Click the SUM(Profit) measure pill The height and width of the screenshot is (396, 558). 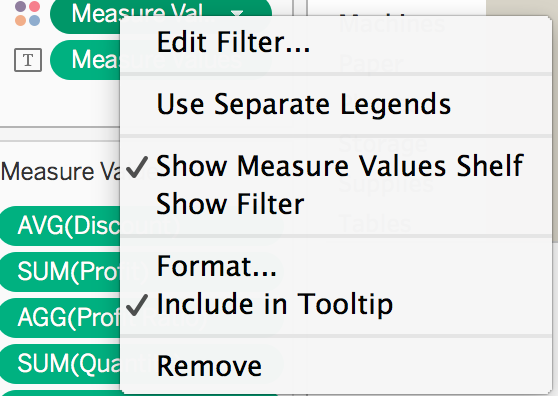(x=60, y=271)
